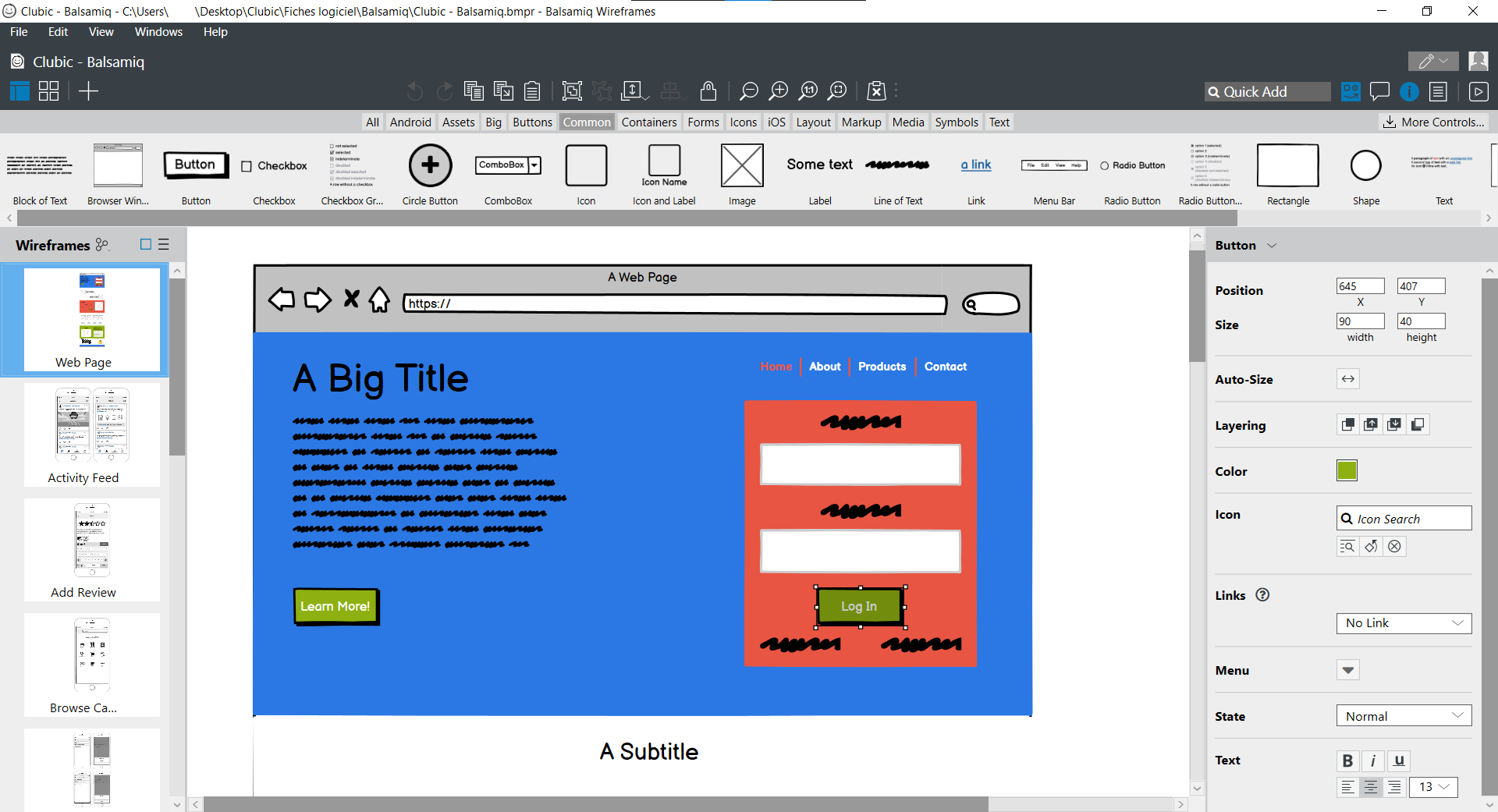Zoom to fit the canvas
This screenshot has height=812, width=1498.
tap(837, 91)
